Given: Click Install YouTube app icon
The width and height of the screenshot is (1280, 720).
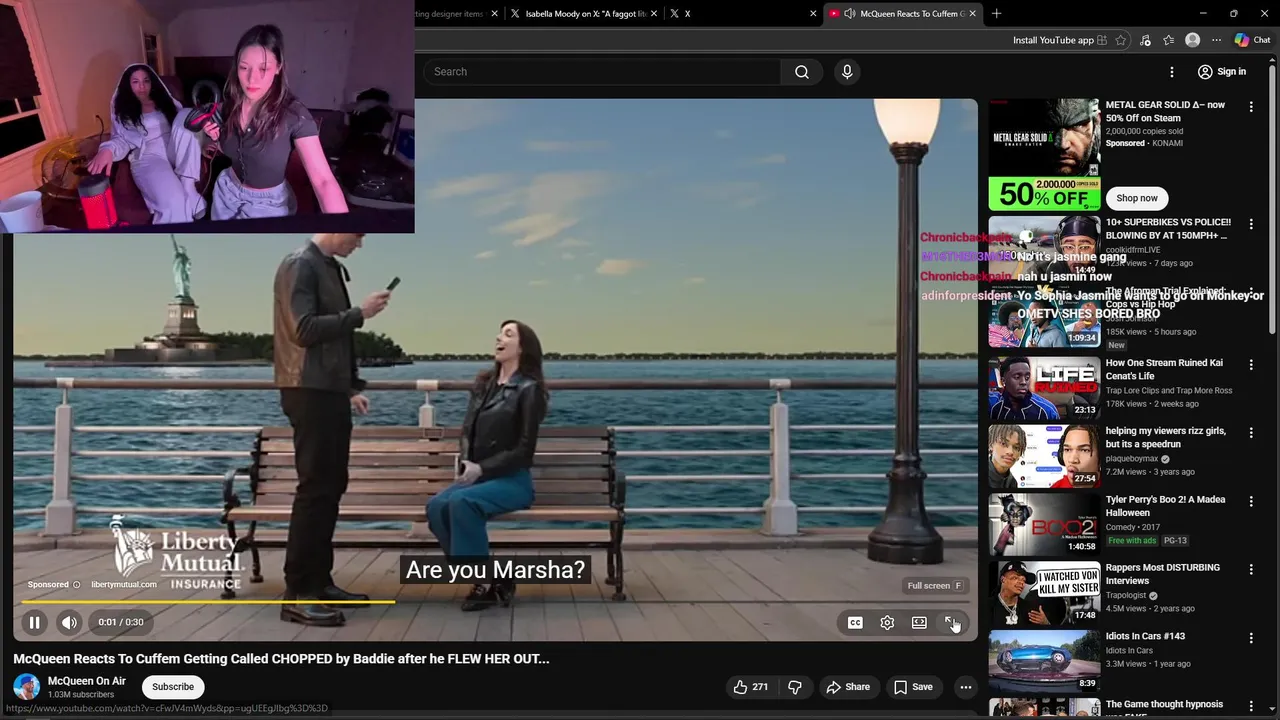Looking at the screenshot, I should (x=1101, y=40).
